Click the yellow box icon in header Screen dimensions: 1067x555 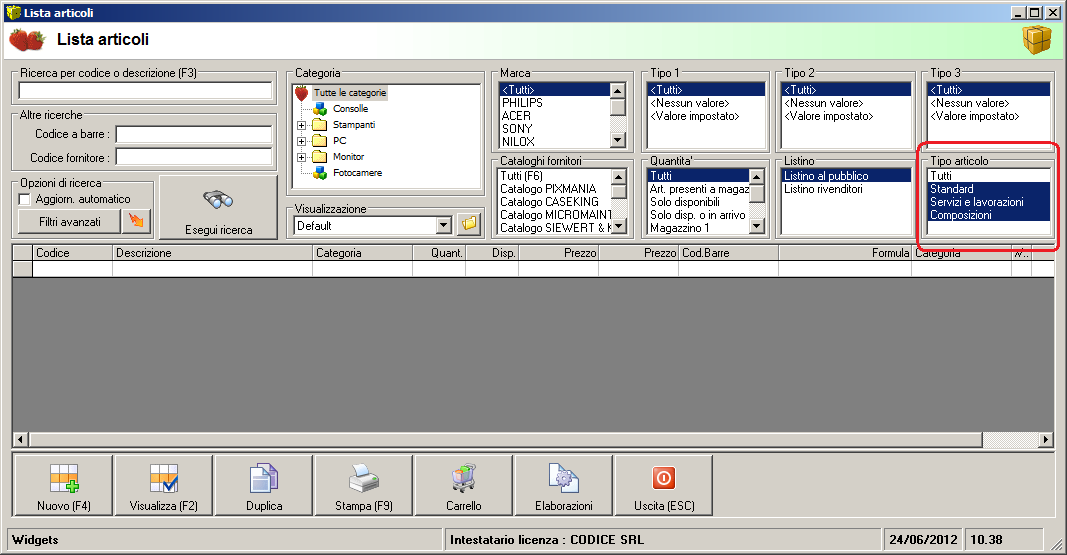pos(1036,40)
